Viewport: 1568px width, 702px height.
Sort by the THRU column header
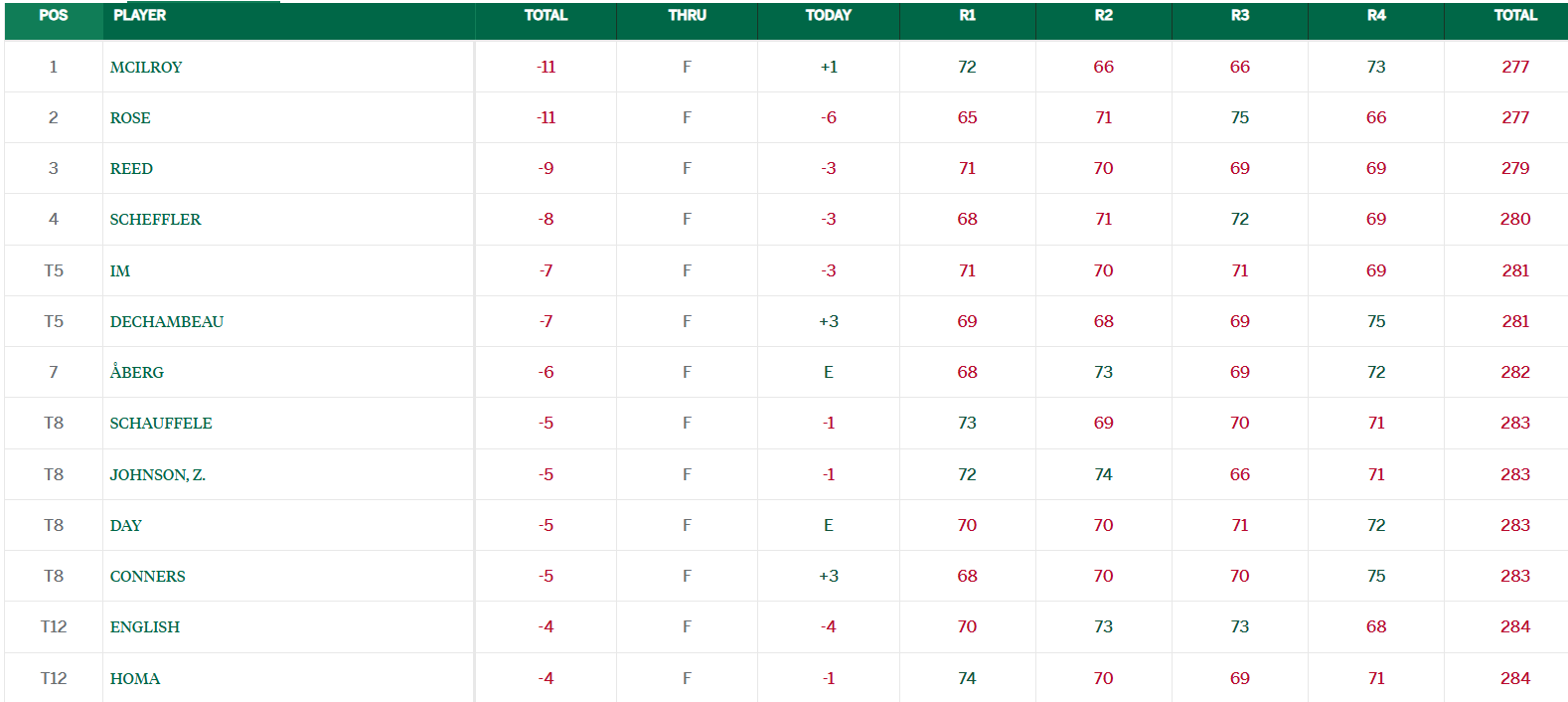[x=687, y=15]
